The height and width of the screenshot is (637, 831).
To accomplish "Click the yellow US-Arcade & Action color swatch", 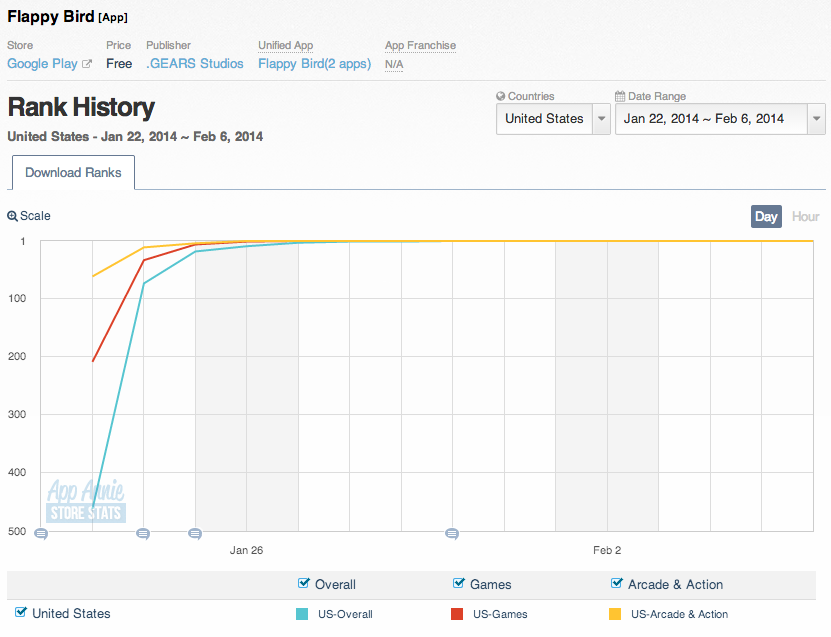I will (x=615, y=614).
